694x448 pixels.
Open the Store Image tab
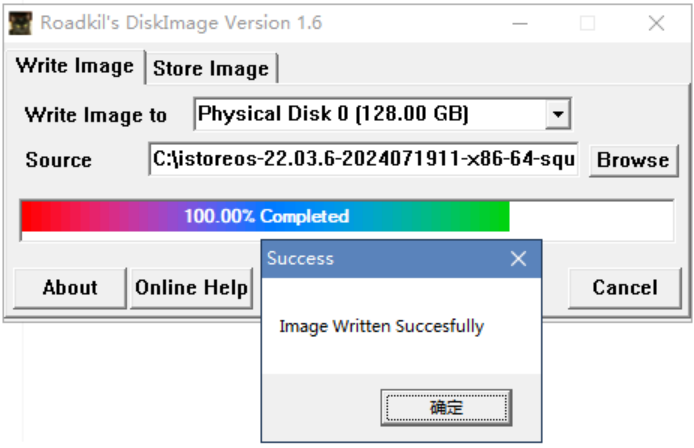[211, 68]
